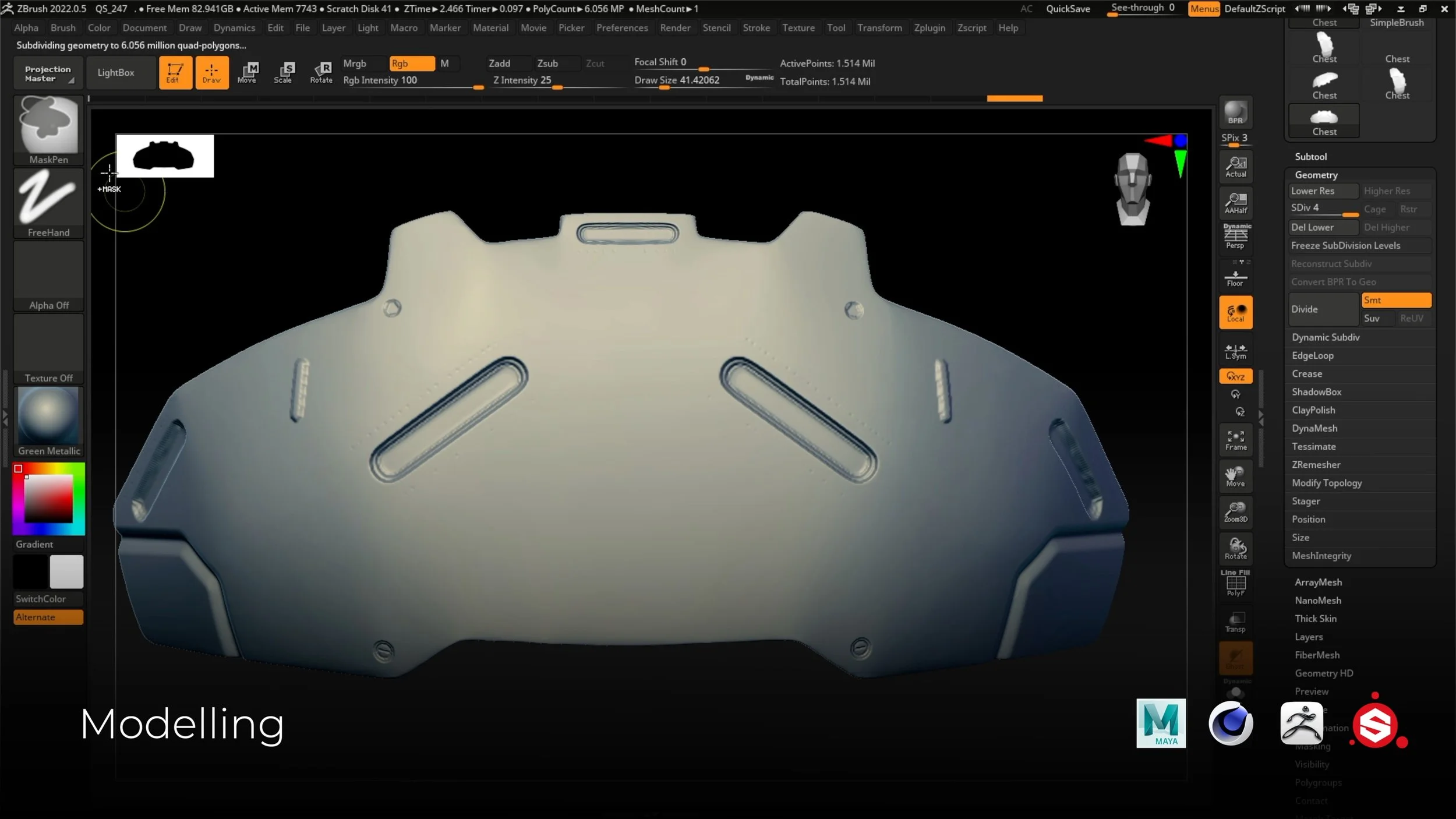The image size is (1456, 819).
Task: Open the FreeHand stroke selector
Action: 48,203
